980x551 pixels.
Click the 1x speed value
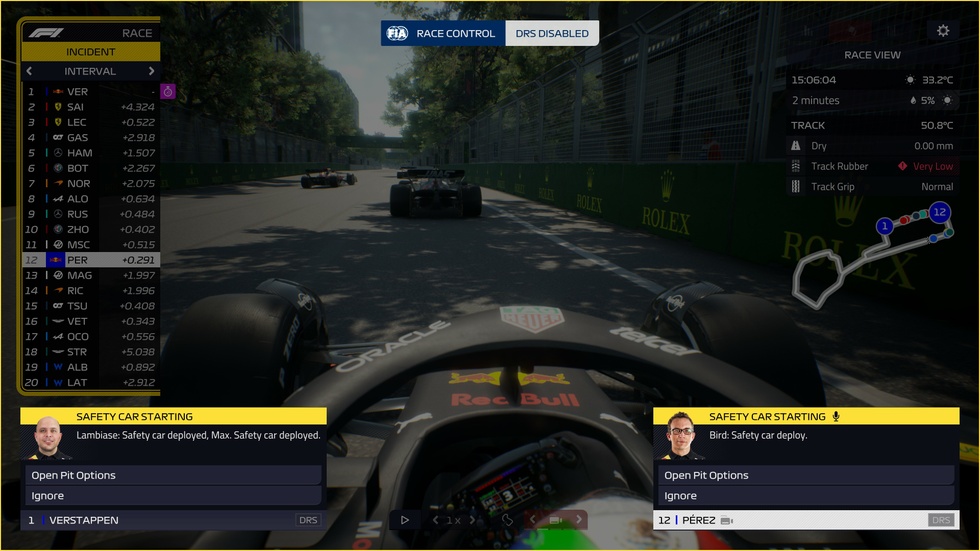pyautogui.click(x=454, y=520)
